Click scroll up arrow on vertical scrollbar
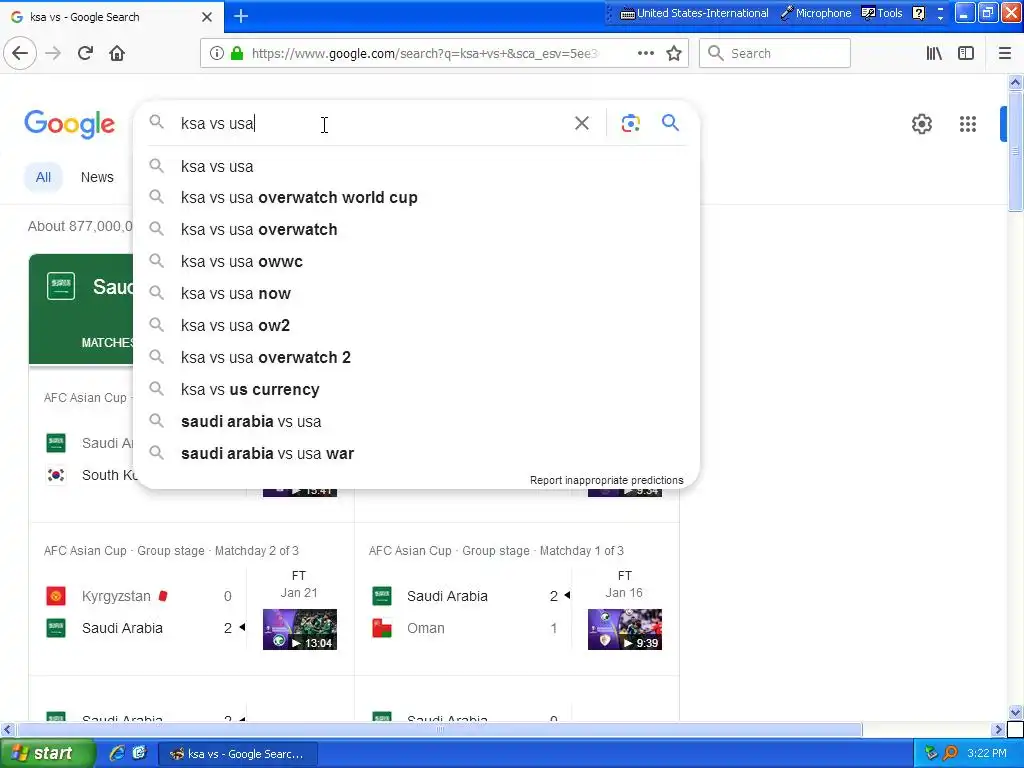Viewport: 1024px width, 768px height. click(1015, 82)
